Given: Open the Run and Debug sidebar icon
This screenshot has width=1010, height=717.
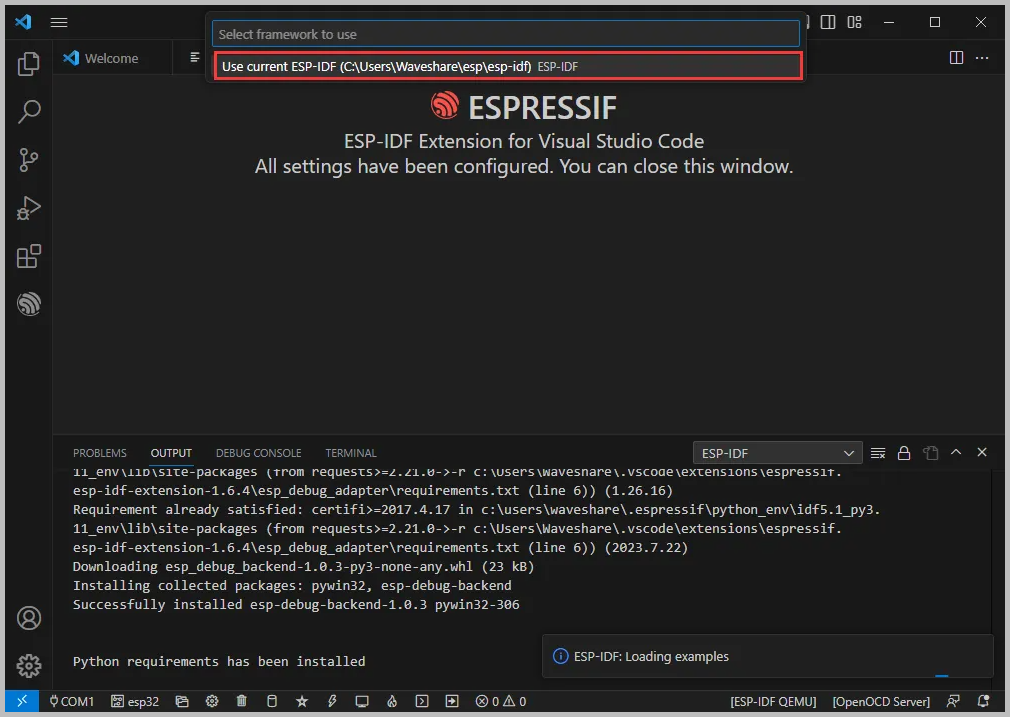Looking at the screenshot, I should pyautogui.click(x=28, y=208).
